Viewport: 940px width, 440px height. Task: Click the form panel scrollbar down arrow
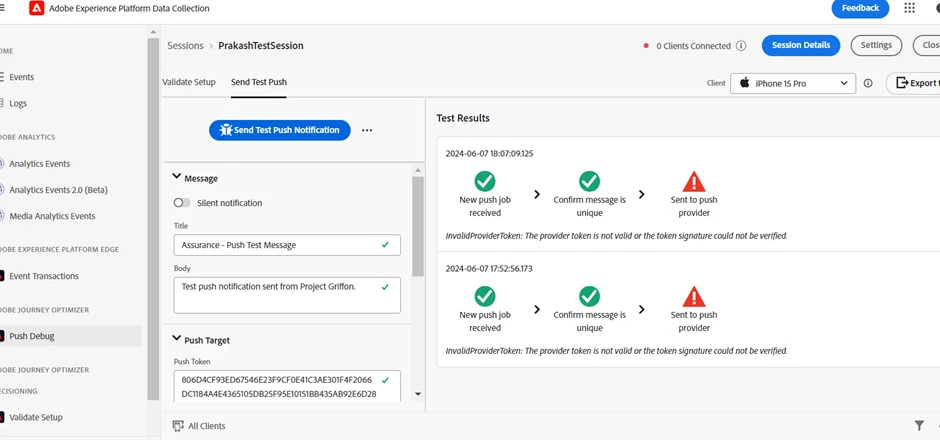click(x=418, y=394)
